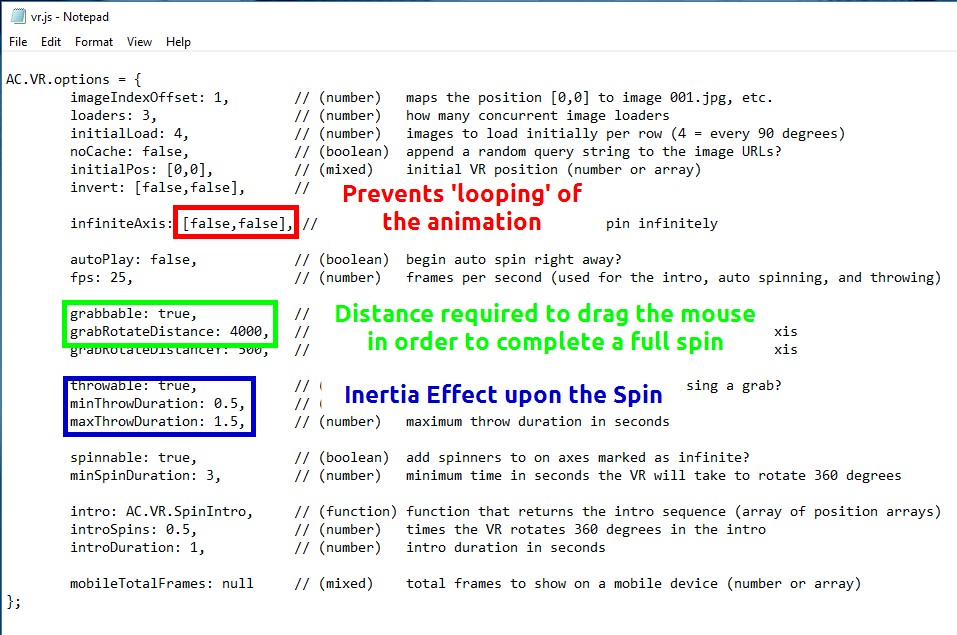Click the red-boxed [false,false] infiniteAxis value

238,224
